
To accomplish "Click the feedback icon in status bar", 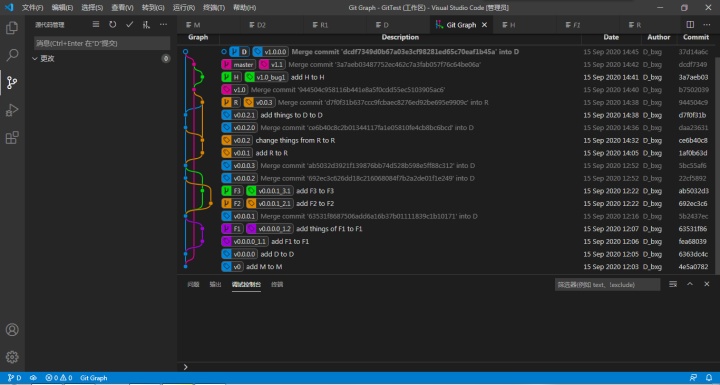I will 693,378.
